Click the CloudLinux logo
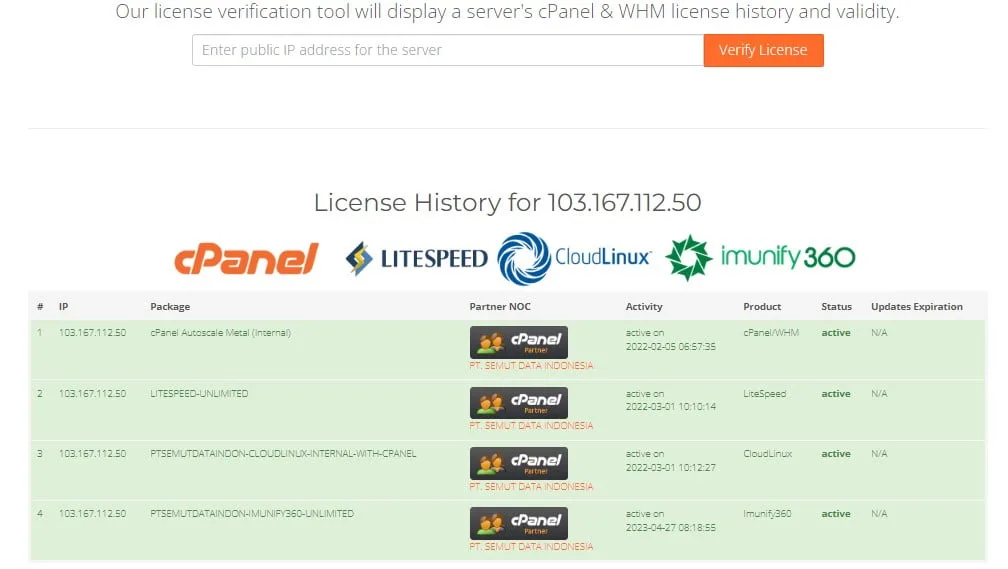This screenshot has width=1008, height=569. (575, 258)
